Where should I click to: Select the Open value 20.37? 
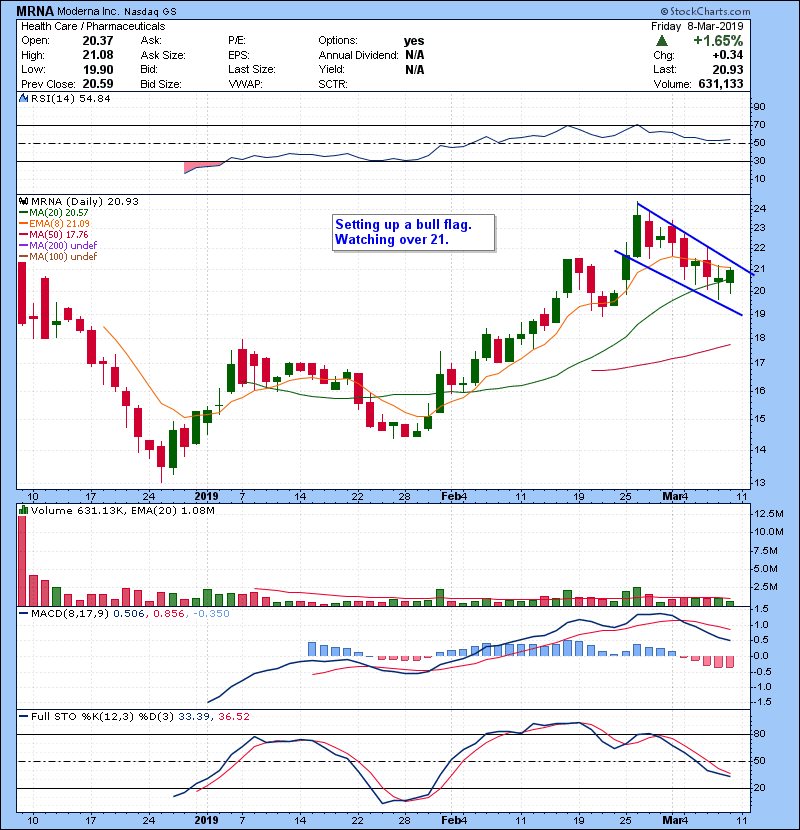pos(97,41)
